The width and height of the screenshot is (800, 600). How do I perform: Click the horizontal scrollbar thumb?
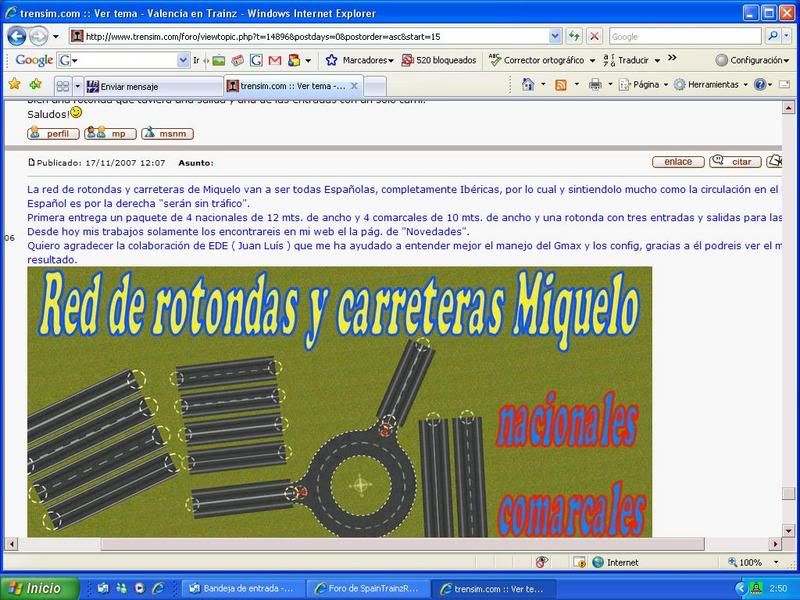tap(402, 544)
